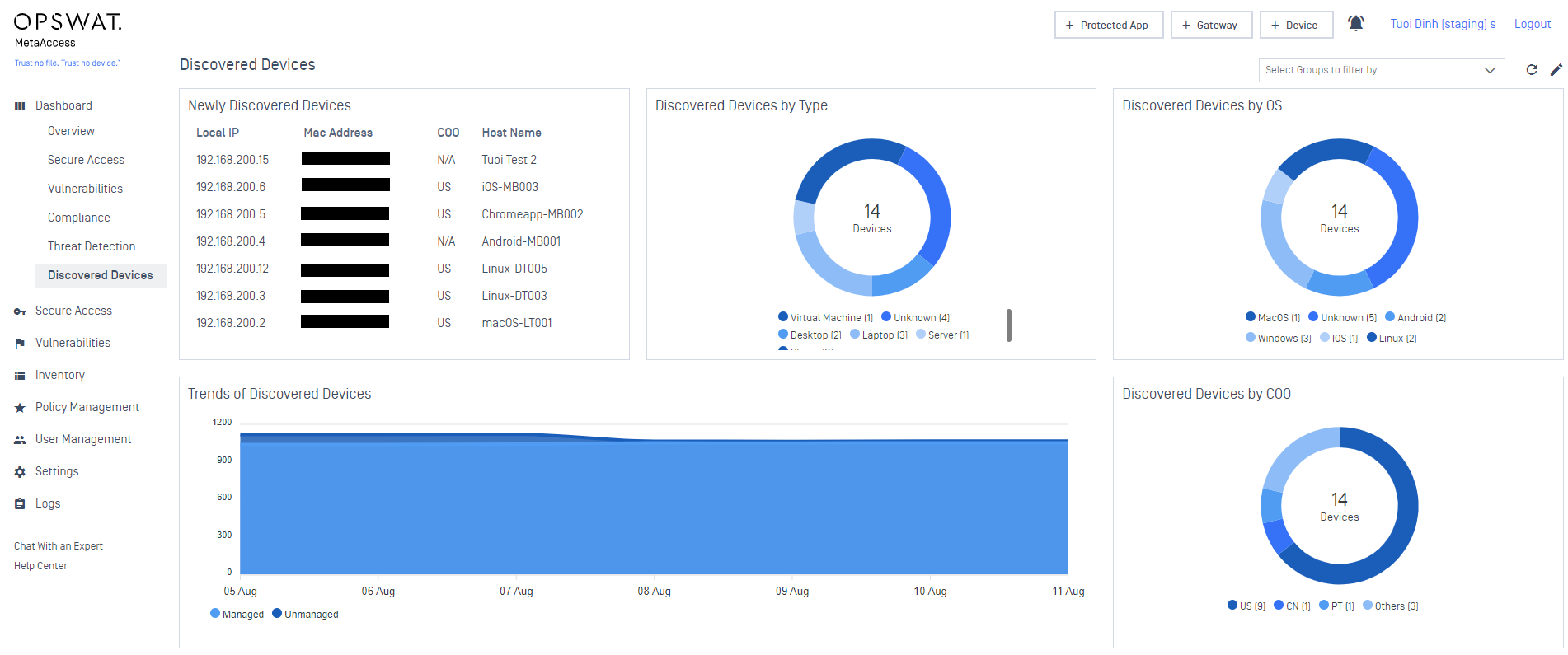Open the Vulnerabilities dashboard subpage
Image resolution: width=1568 pixels, height=655 pixels.
[x=85, y=189]
